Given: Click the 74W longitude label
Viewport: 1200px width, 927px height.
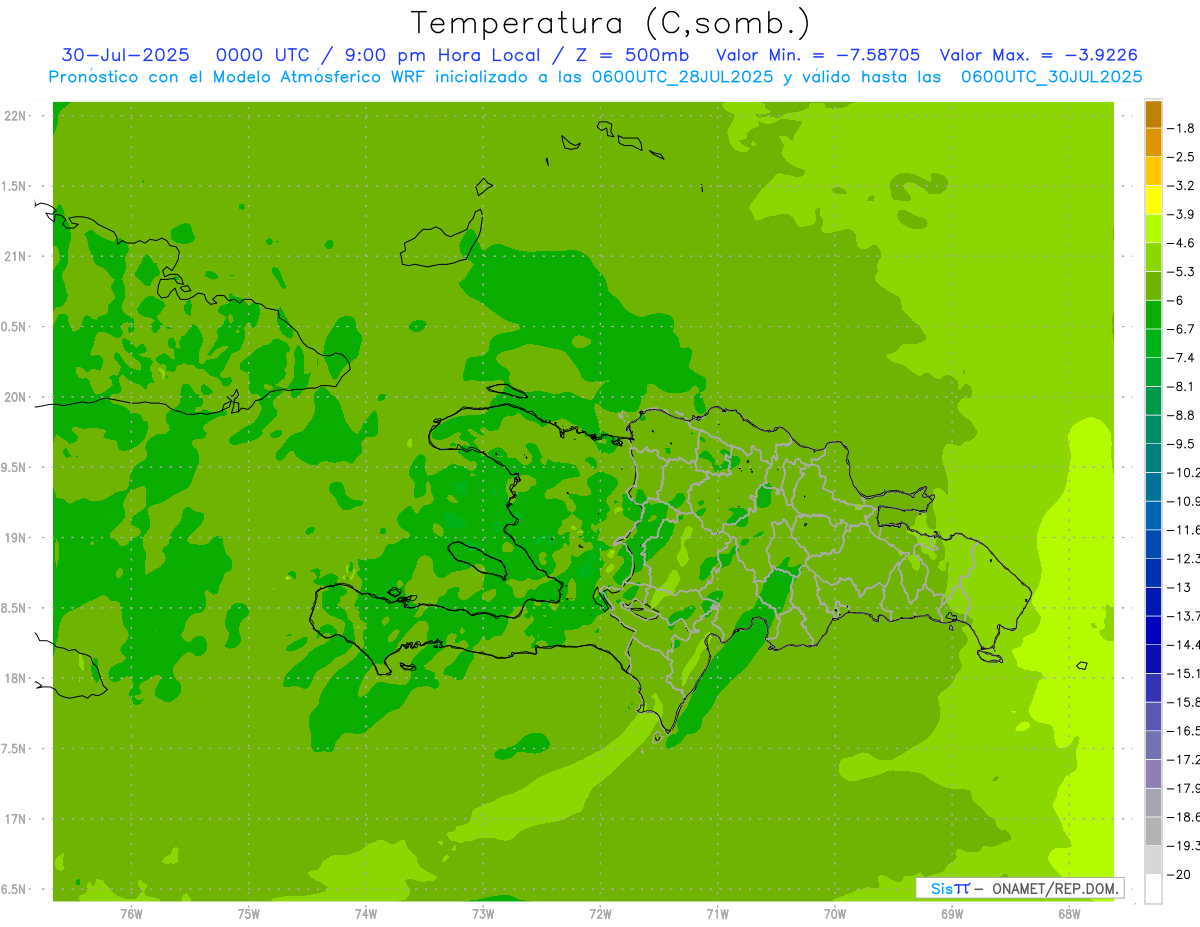Looking at the screenshot, I should coord(365,914).
